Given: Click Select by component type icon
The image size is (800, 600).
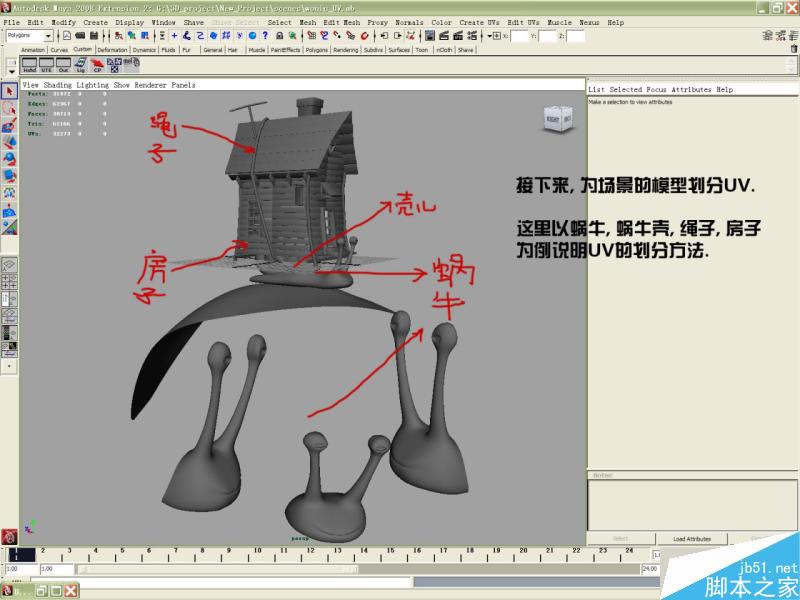Looking at the screenshot, I should pyautogui.click(x=145, y=36).
